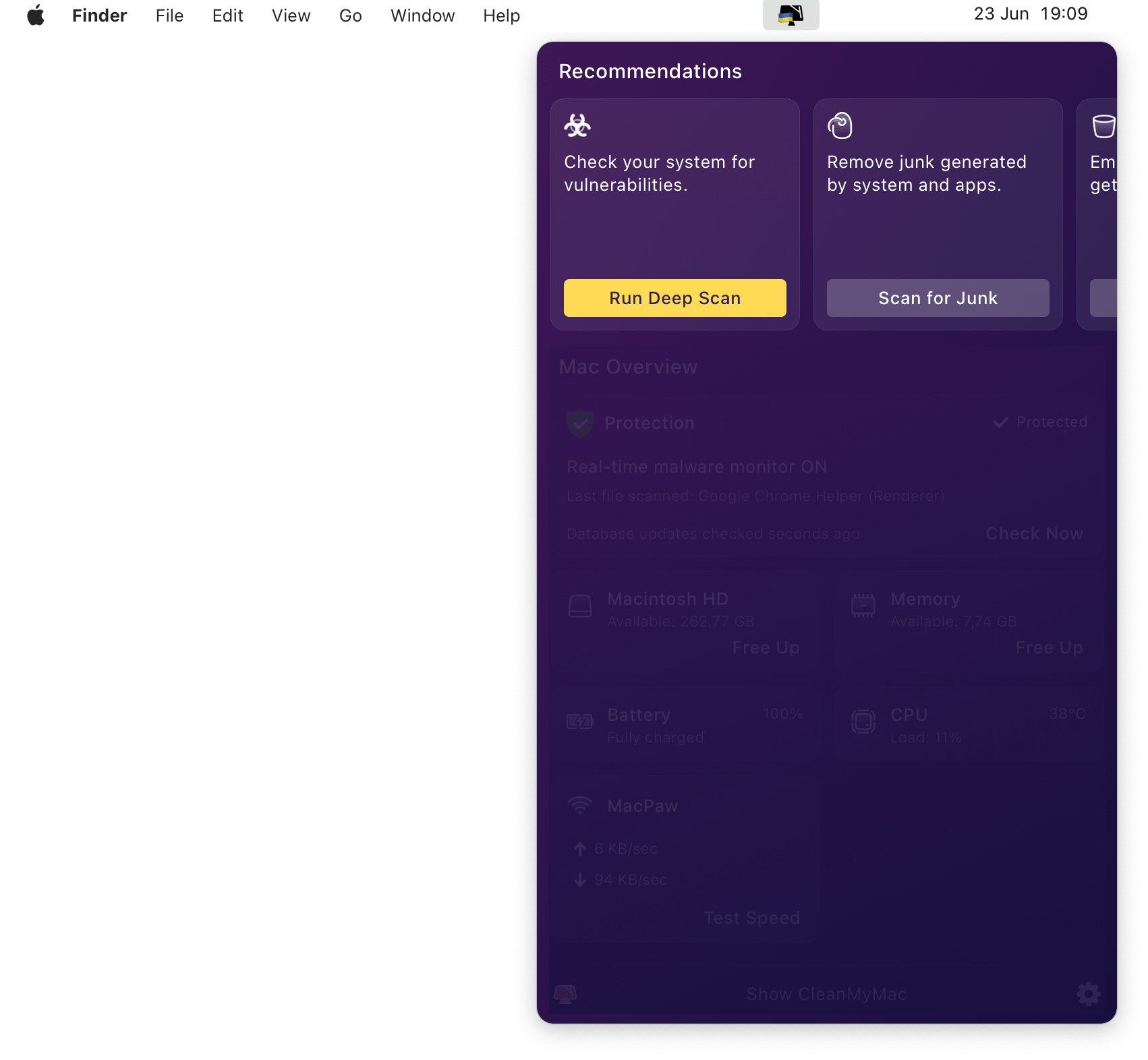Screen dimensions: 1148x1060
Task: Click Show CleanMyMac at the bottom
Action: pyautogui.click(x=827, y=994)
